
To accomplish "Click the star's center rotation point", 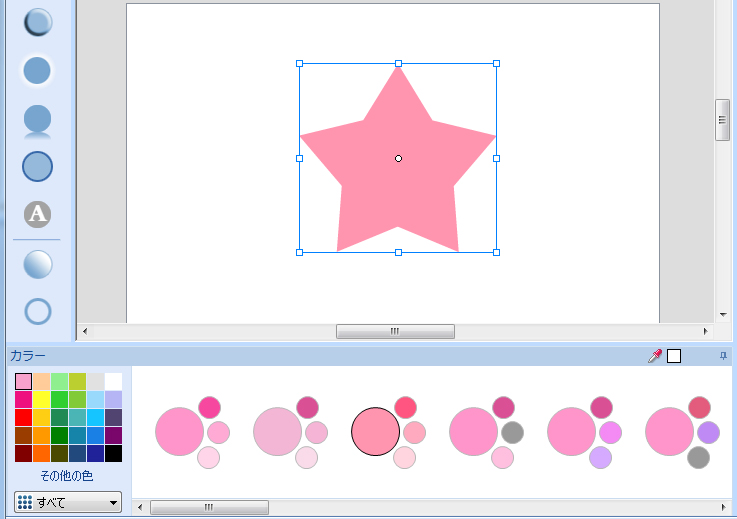I will point(398,158).
